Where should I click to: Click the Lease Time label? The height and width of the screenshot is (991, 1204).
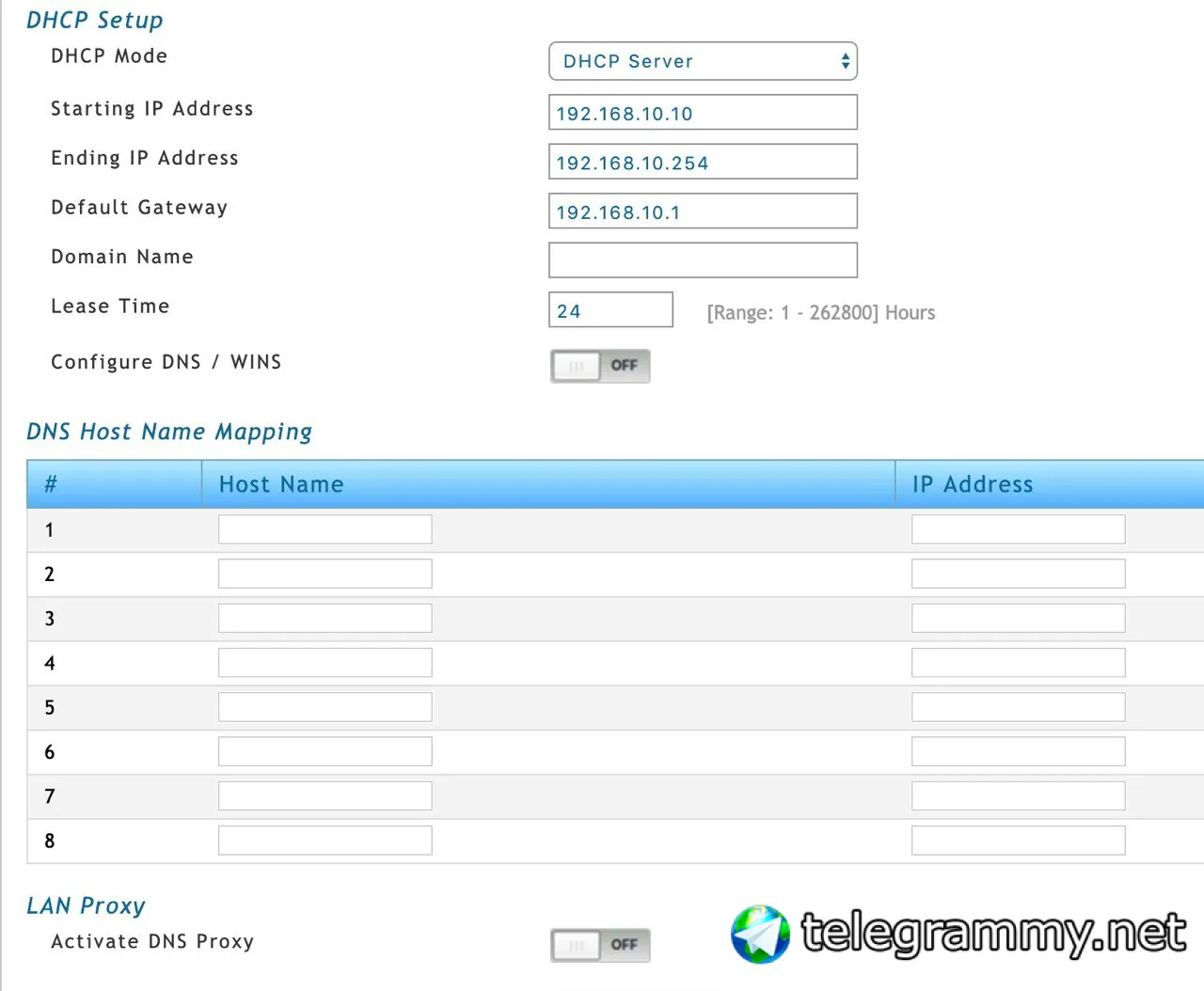pyautogui.click(x=110, y=307)
